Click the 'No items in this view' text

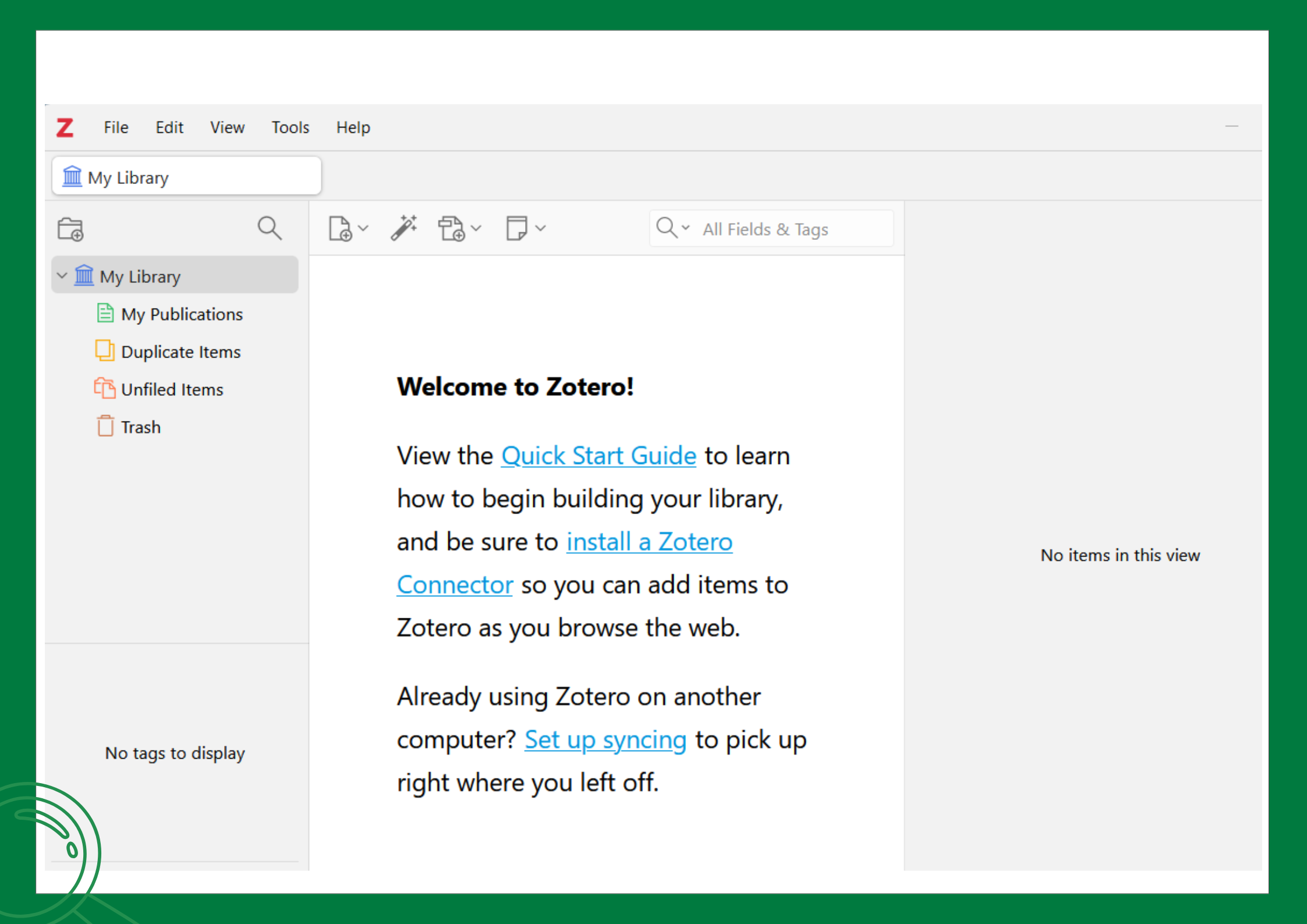tap(1120, 555)
